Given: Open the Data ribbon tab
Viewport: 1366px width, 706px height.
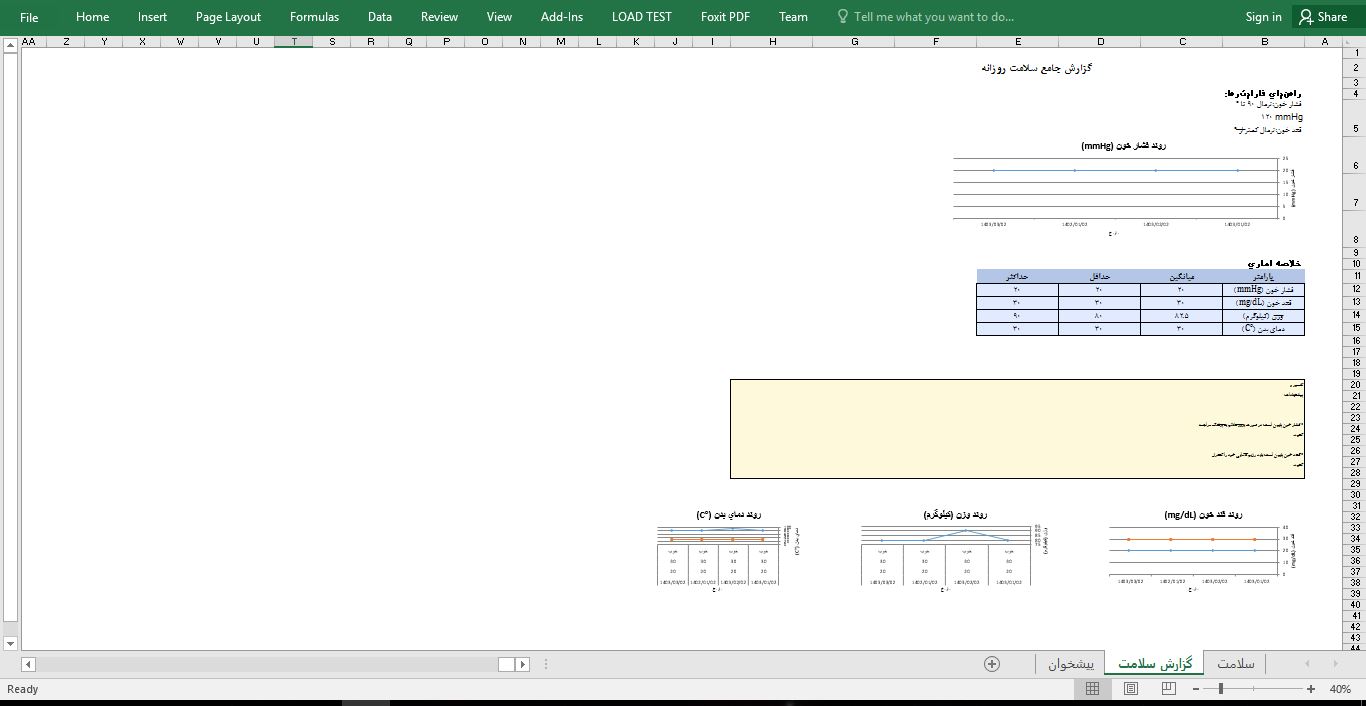Looking at the screenshot, I should (x=379, y=17).
